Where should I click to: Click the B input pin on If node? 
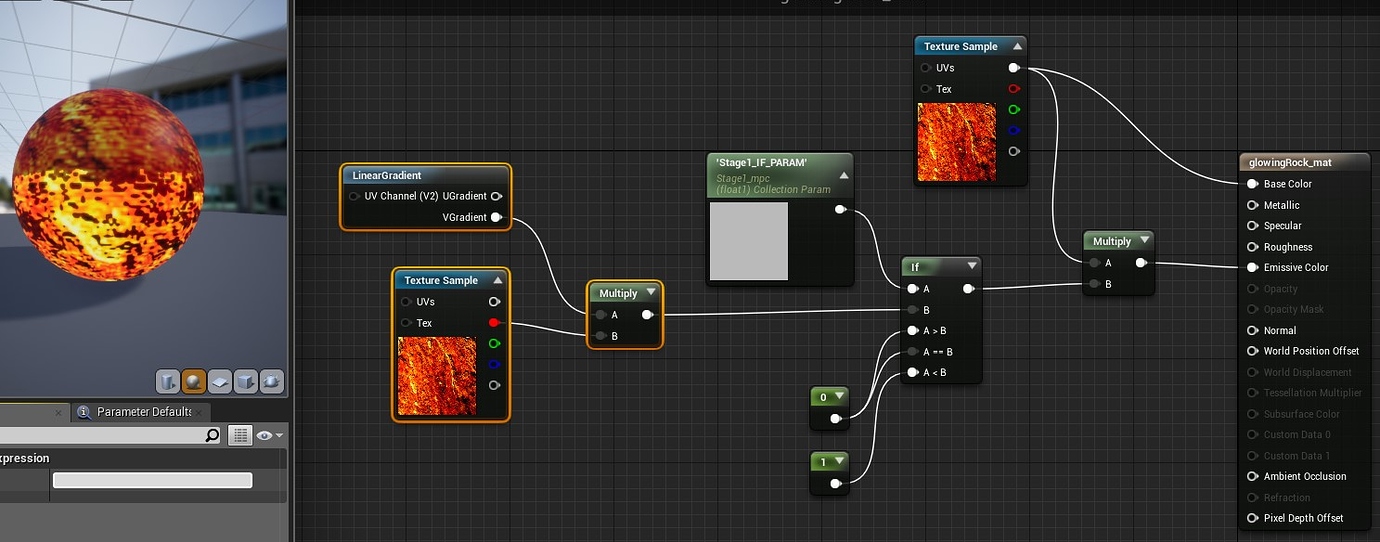pyautogui.click(x=913, y=310)
